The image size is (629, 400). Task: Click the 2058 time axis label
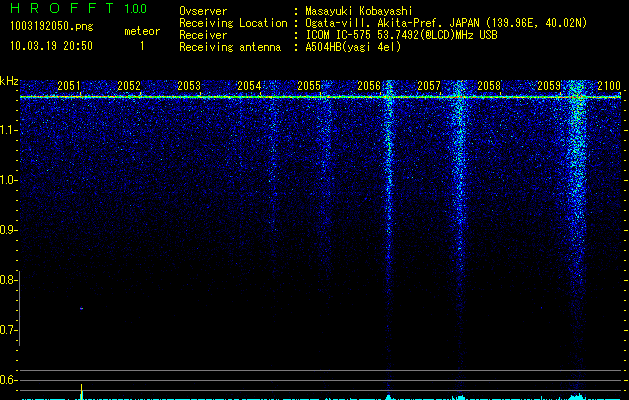(489, 86)
